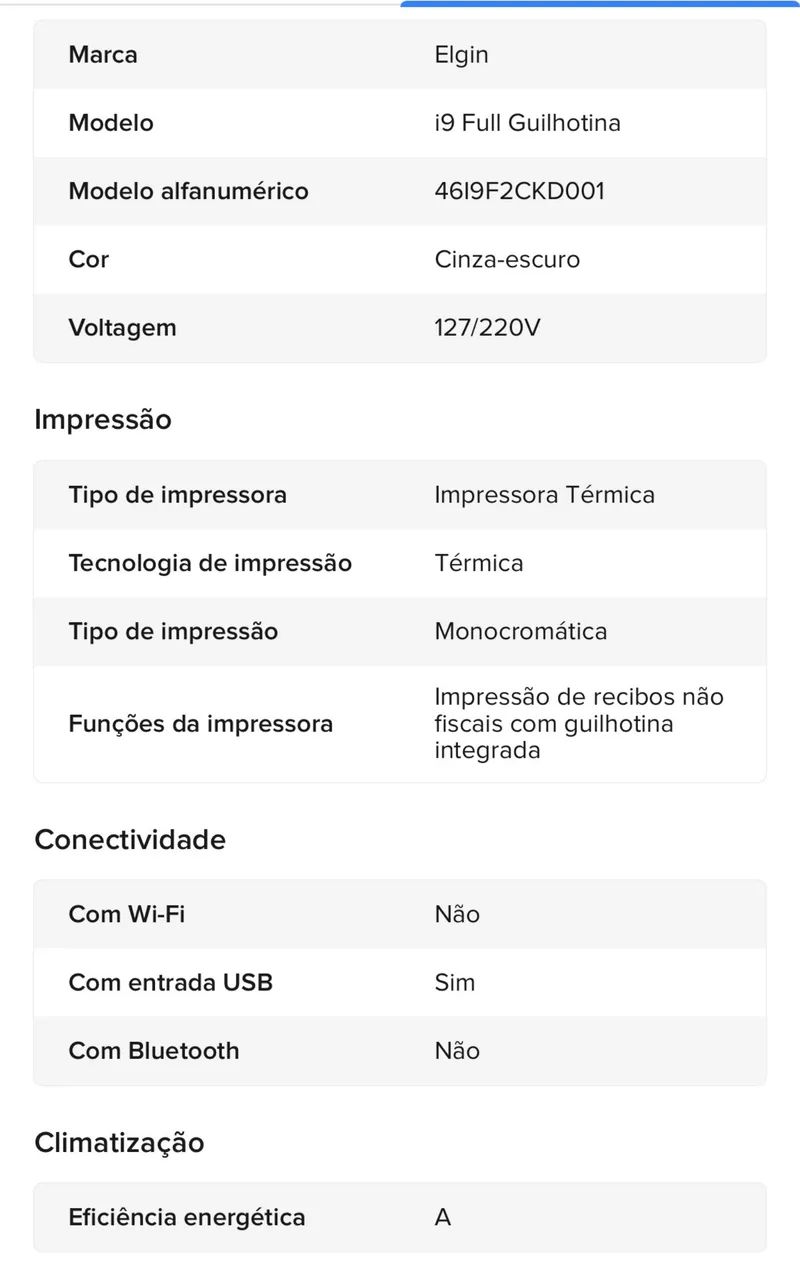Click the Elgin brand value
The width and height of the screenshot is (800, 1280).
(x=461, y=55)
